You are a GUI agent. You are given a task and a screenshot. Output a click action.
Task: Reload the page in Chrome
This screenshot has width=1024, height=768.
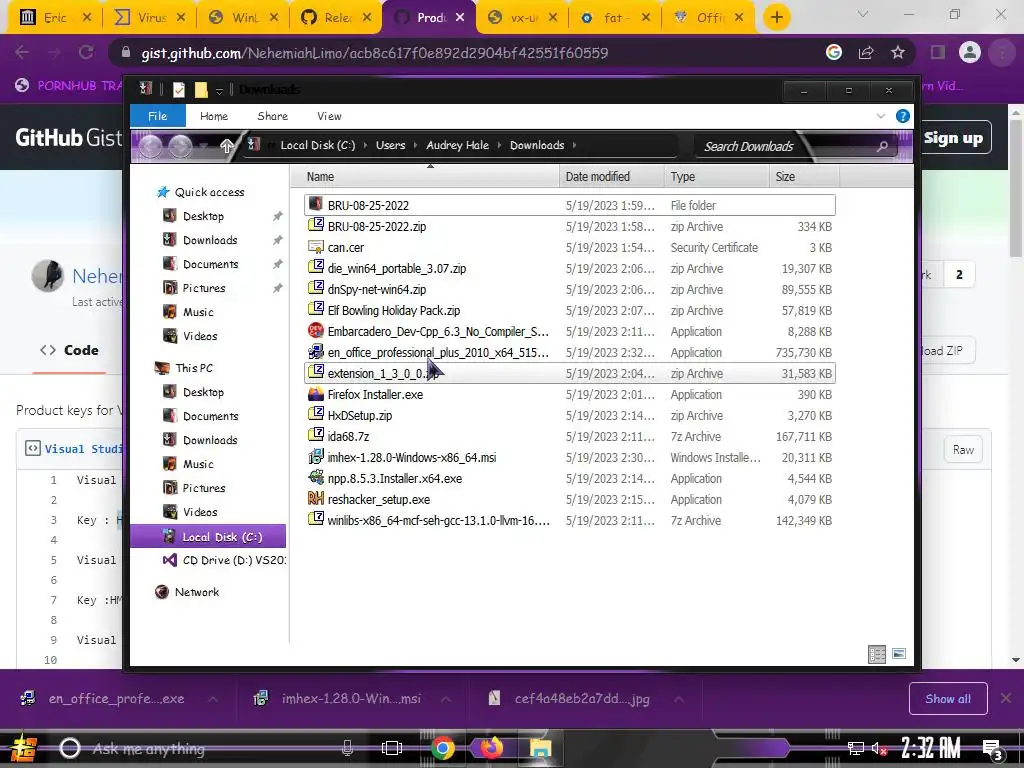tap(86, 53)
